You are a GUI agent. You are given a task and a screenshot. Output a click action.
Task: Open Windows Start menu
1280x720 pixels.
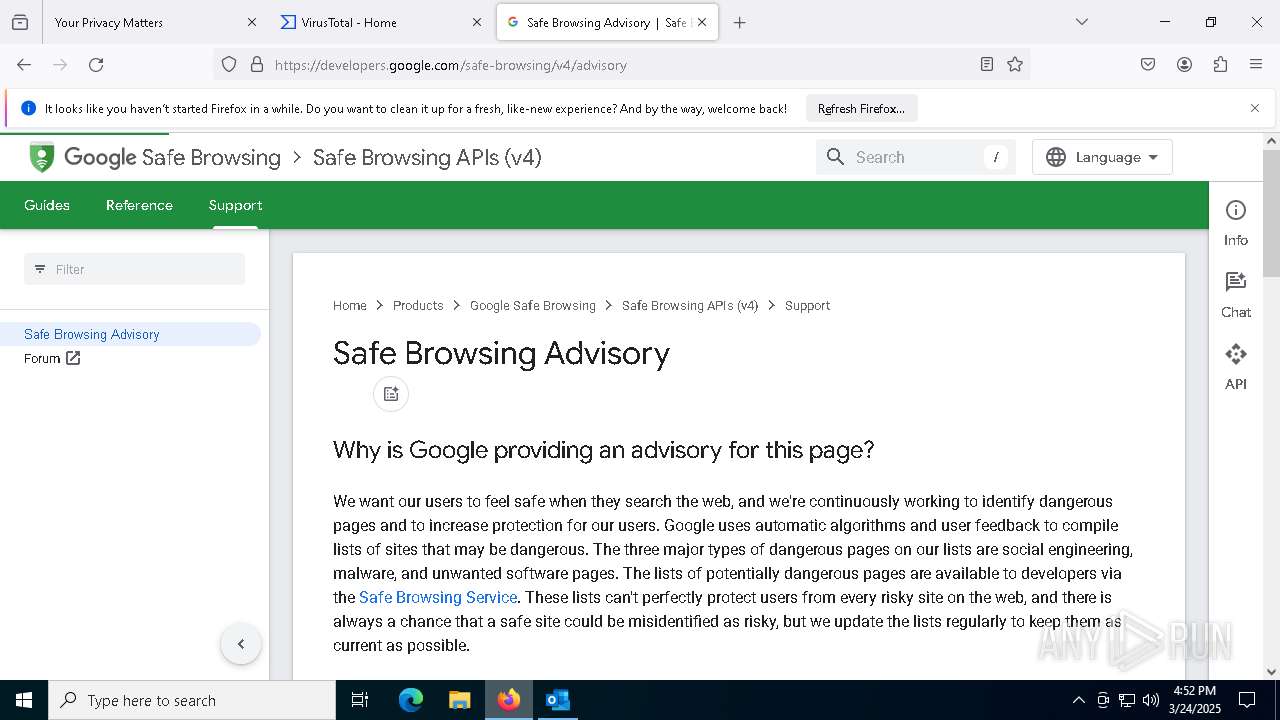(24, 700)
